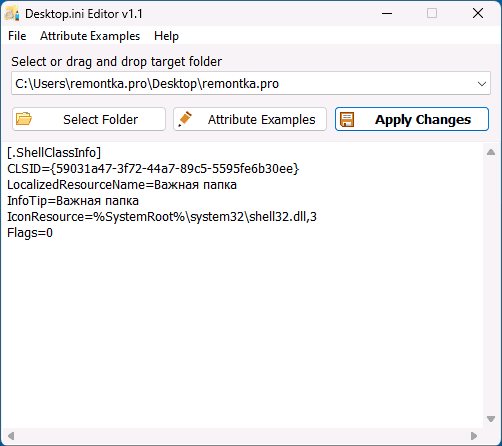Close the Desktop.ini Editor window
Image resolution: width=502 pixels, height=446 pixels.
click(x=478, y=14)
